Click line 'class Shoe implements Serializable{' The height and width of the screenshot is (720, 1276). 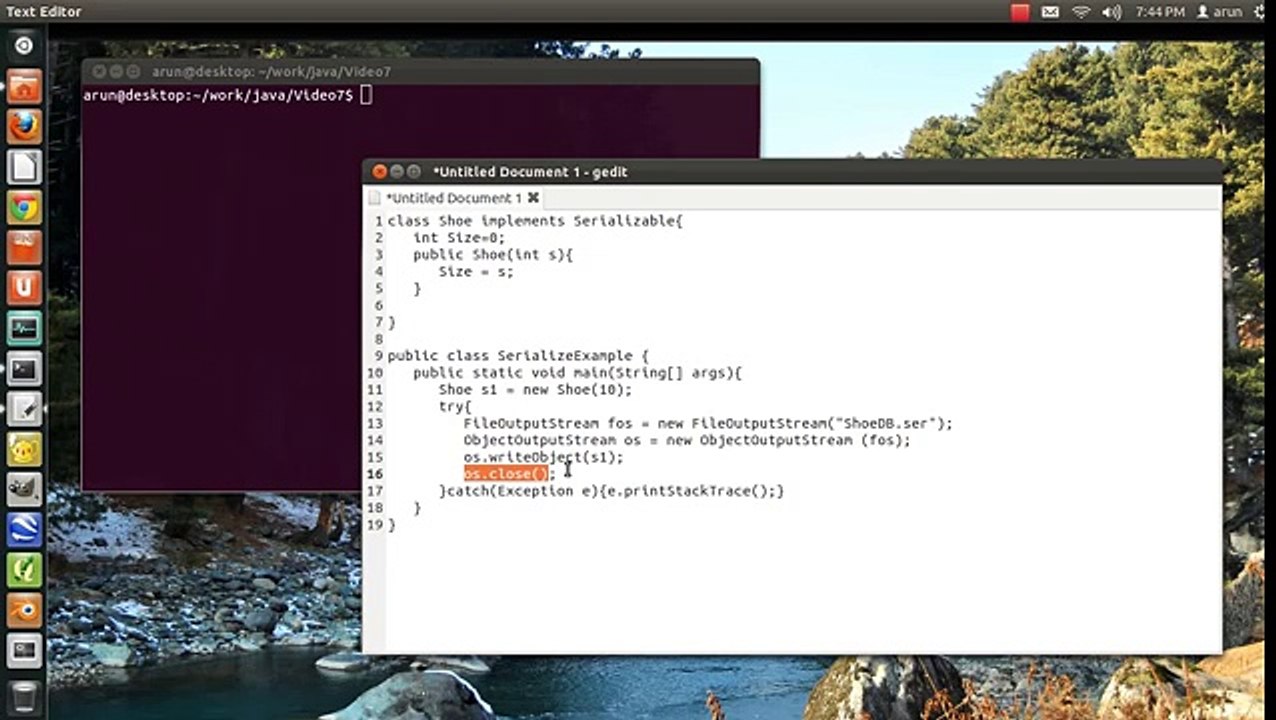point(535,221)
